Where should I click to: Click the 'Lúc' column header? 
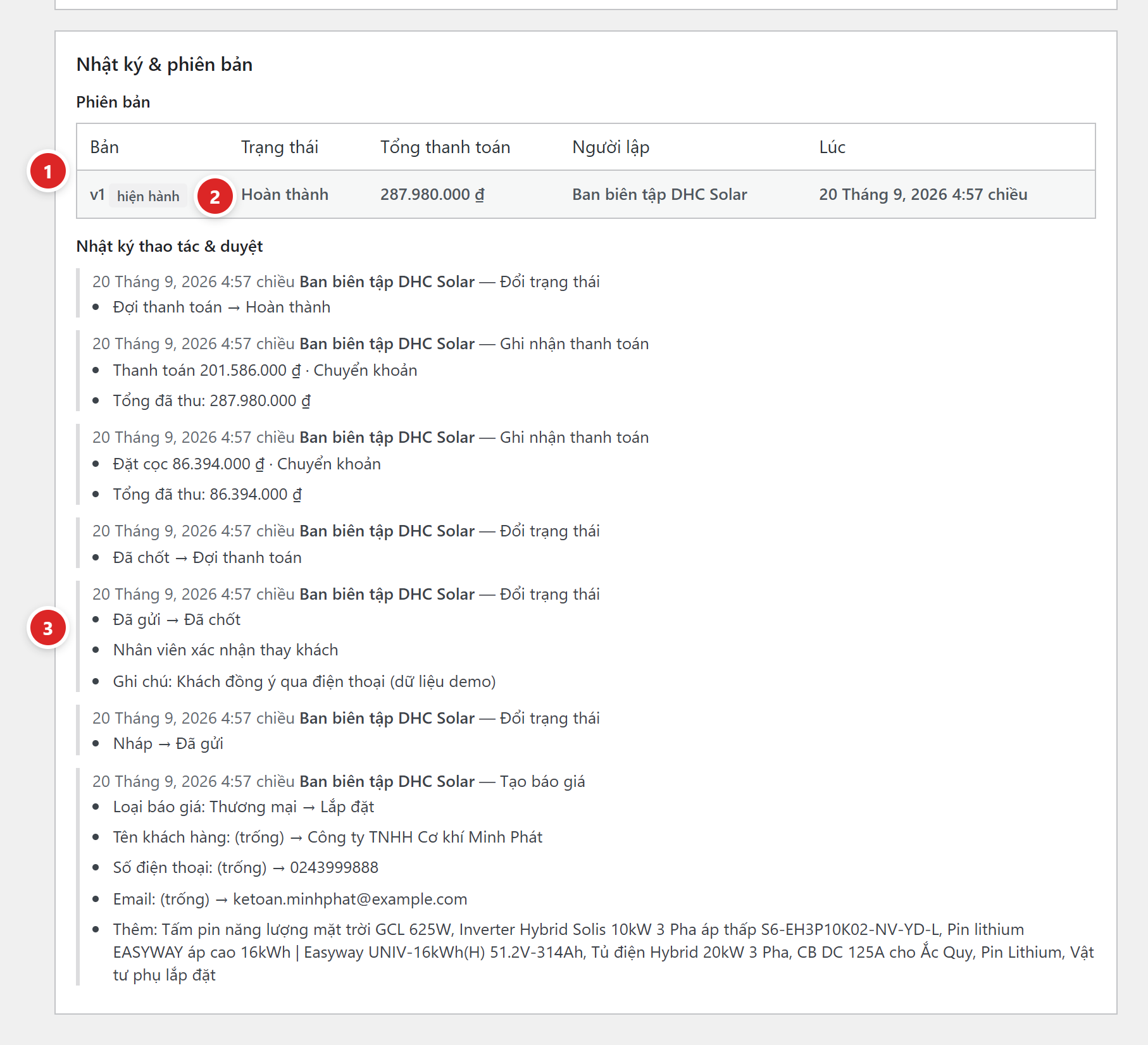pos(832,147)
